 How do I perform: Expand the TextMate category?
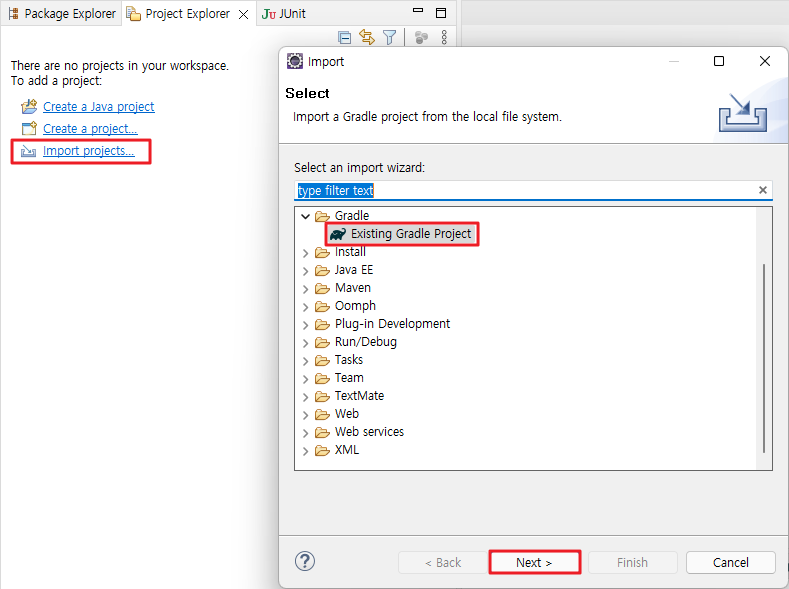pos(305,397)
